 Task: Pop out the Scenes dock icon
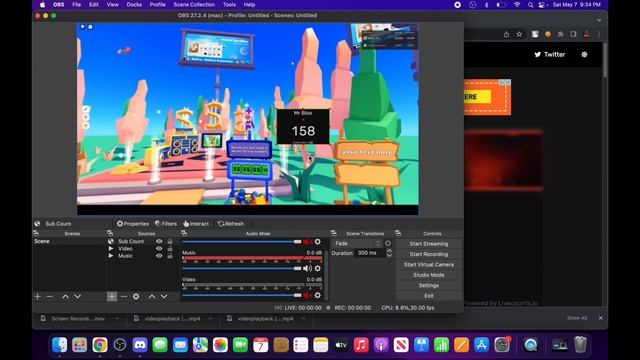(x=36, y=233)
